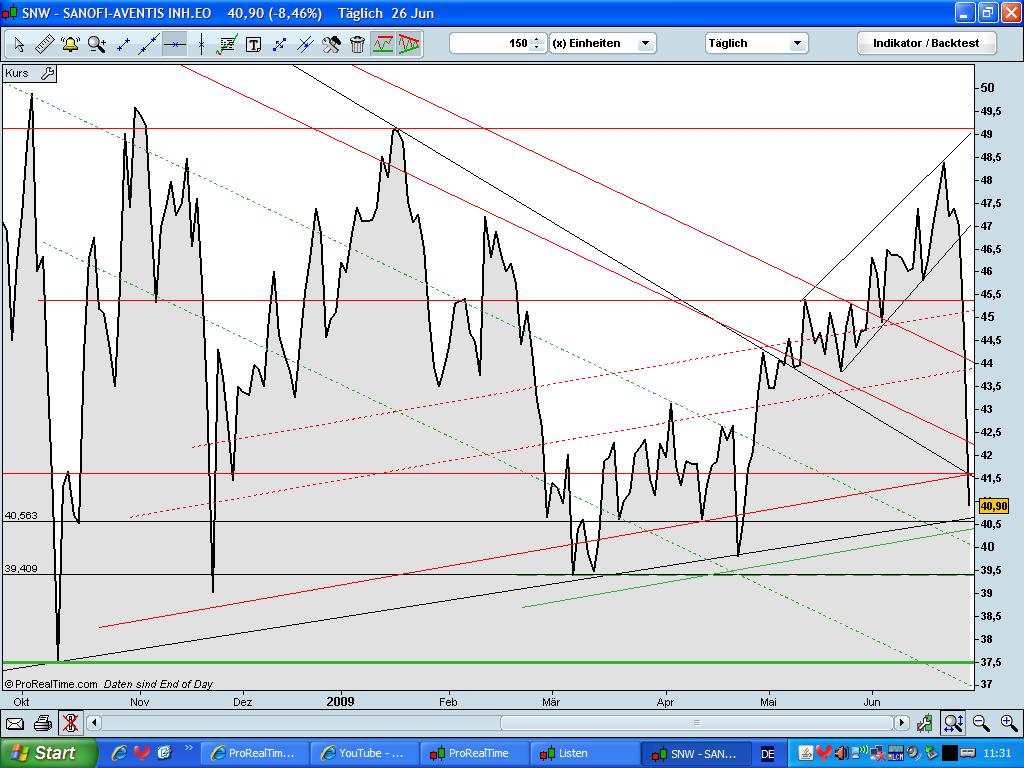Increase the units value with up arrow
This screenshot has width=1024, height=768.
click(x=537, y=39)
